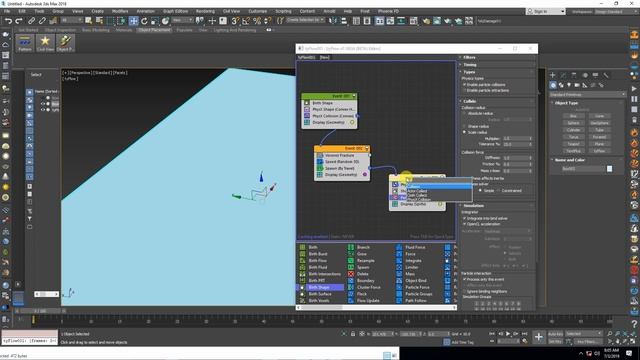The width and height of the screenshot is (640, 360).
Task: Click the Auto Key button
Action: [555, 334]
